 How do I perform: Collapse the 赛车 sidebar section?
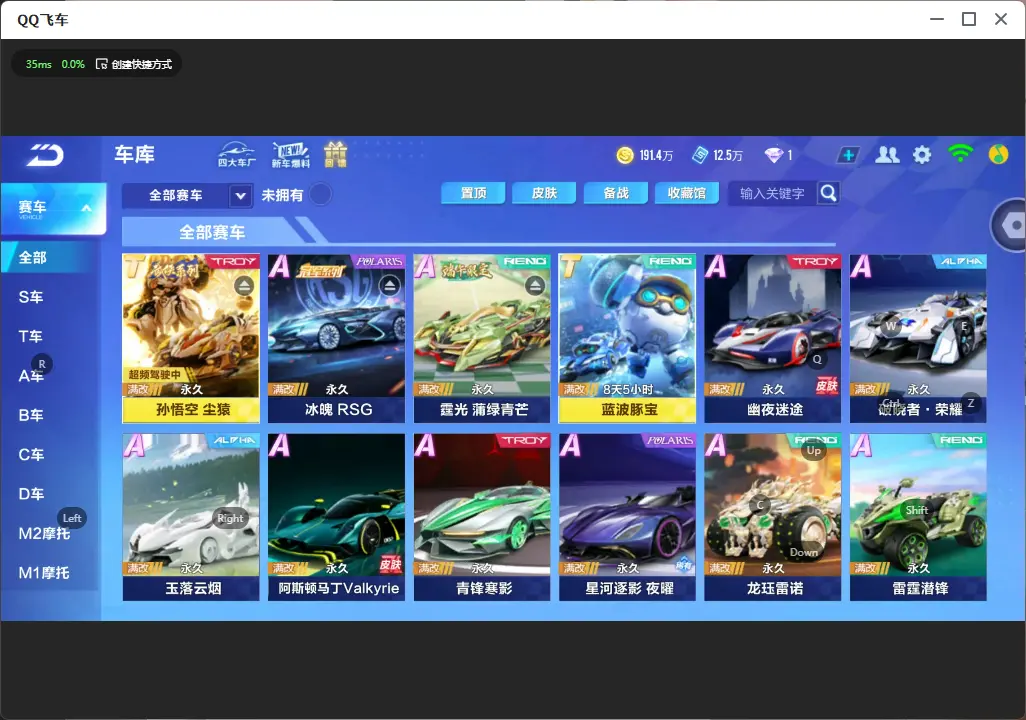[x=86, y=208]
